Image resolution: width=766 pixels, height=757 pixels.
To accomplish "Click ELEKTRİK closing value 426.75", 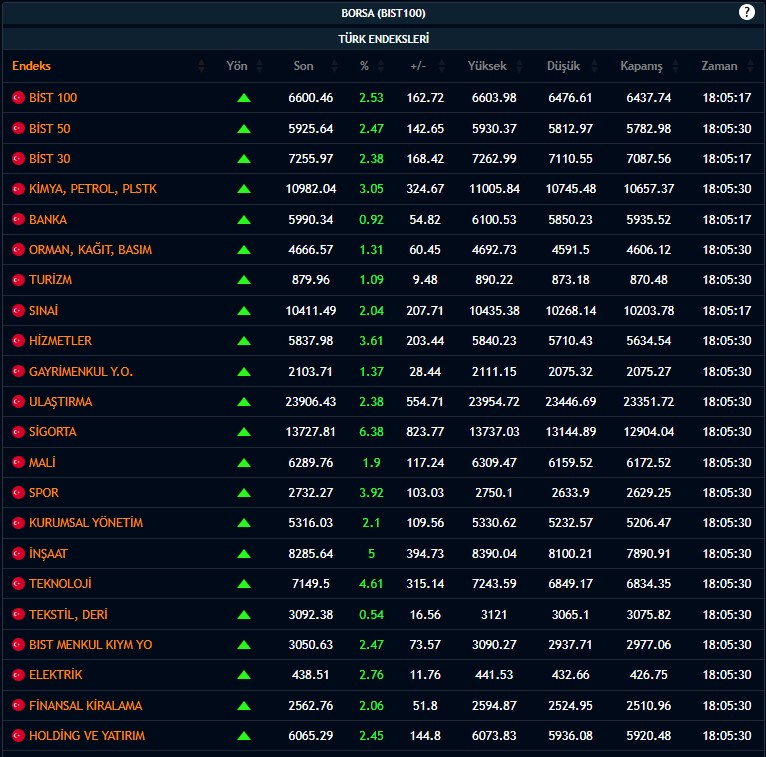I will point(649,675).
